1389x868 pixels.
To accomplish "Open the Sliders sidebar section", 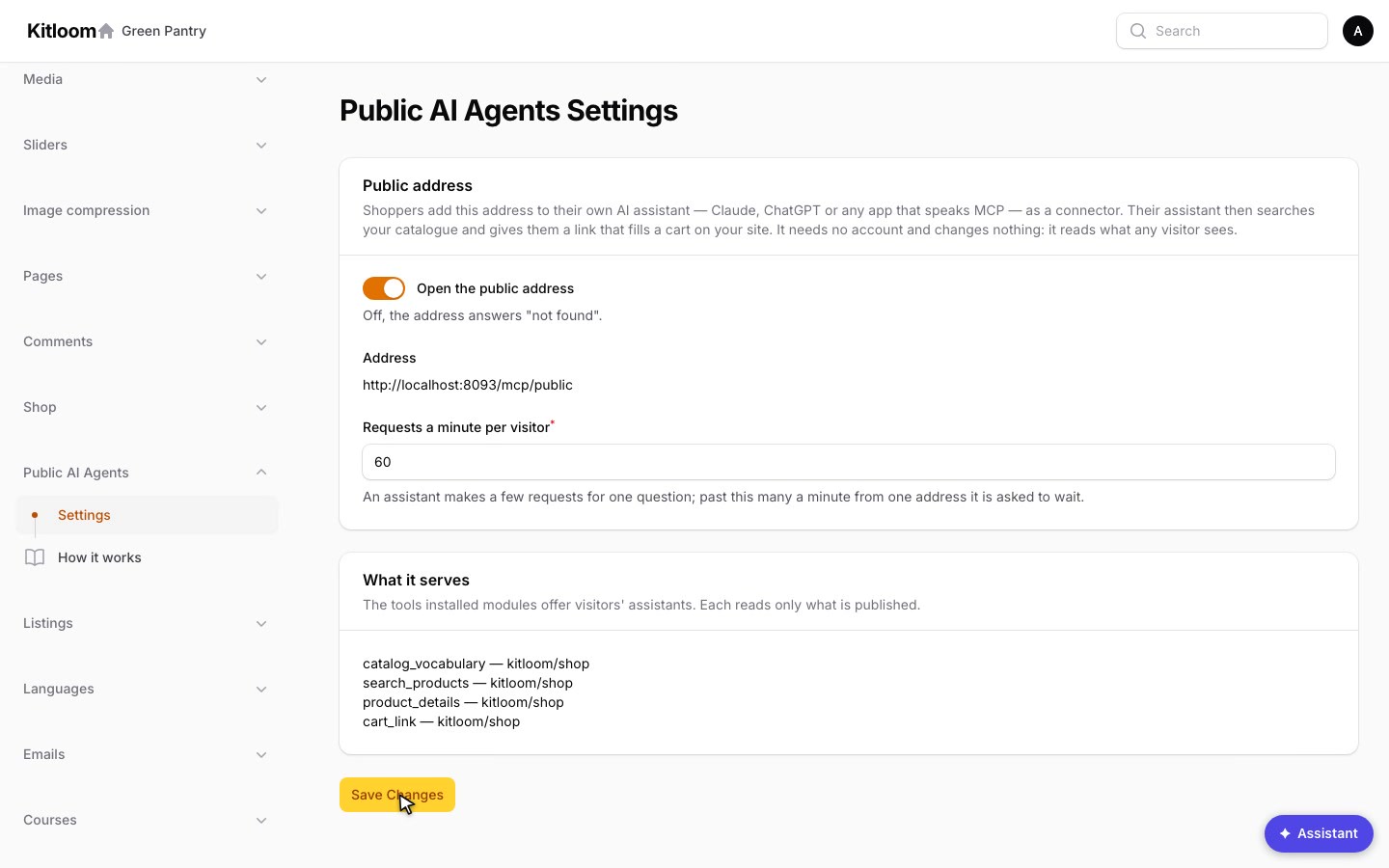I will click(x=147, y=145).
